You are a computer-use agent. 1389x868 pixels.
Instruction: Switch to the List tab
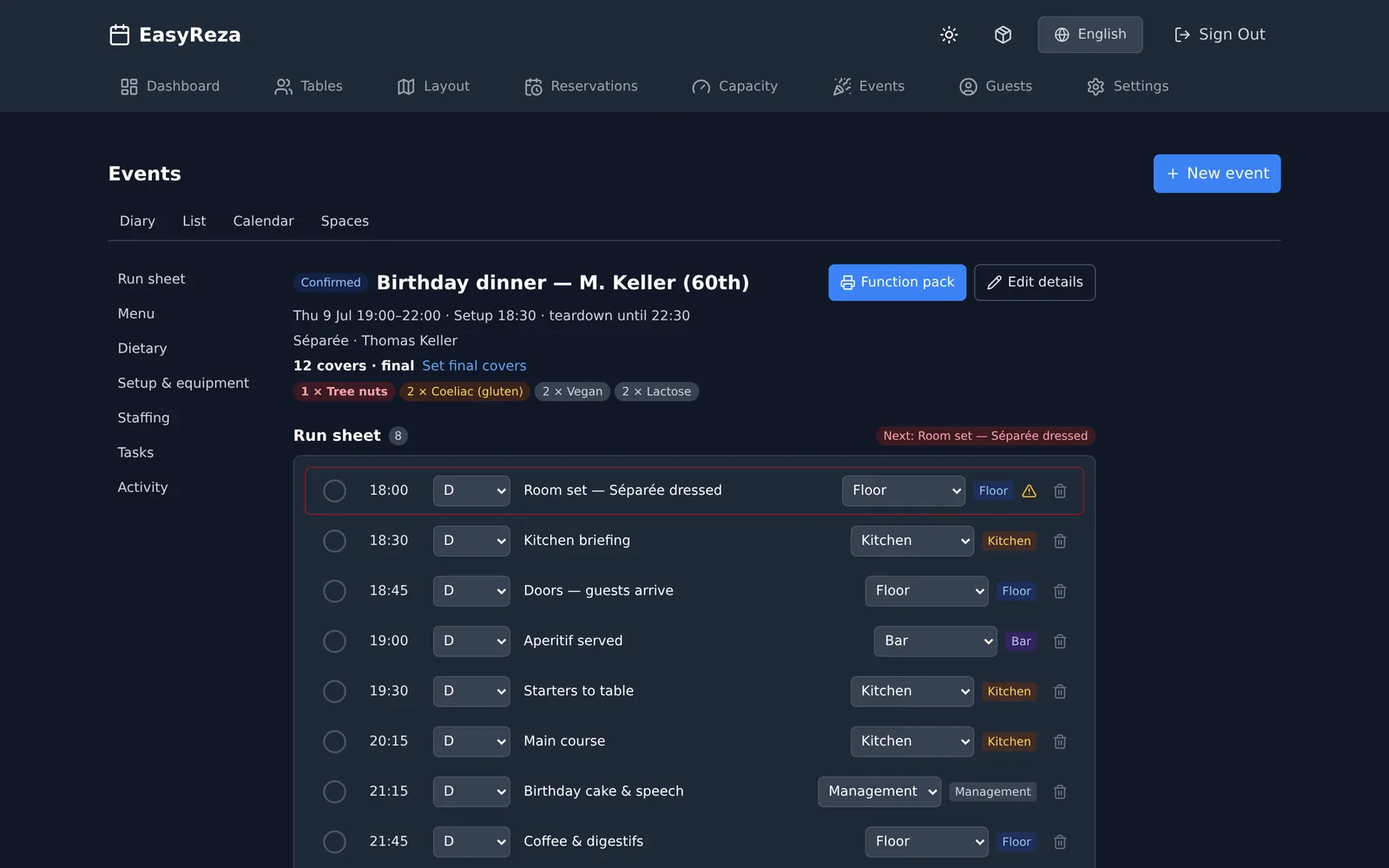(x=194, y=221)
